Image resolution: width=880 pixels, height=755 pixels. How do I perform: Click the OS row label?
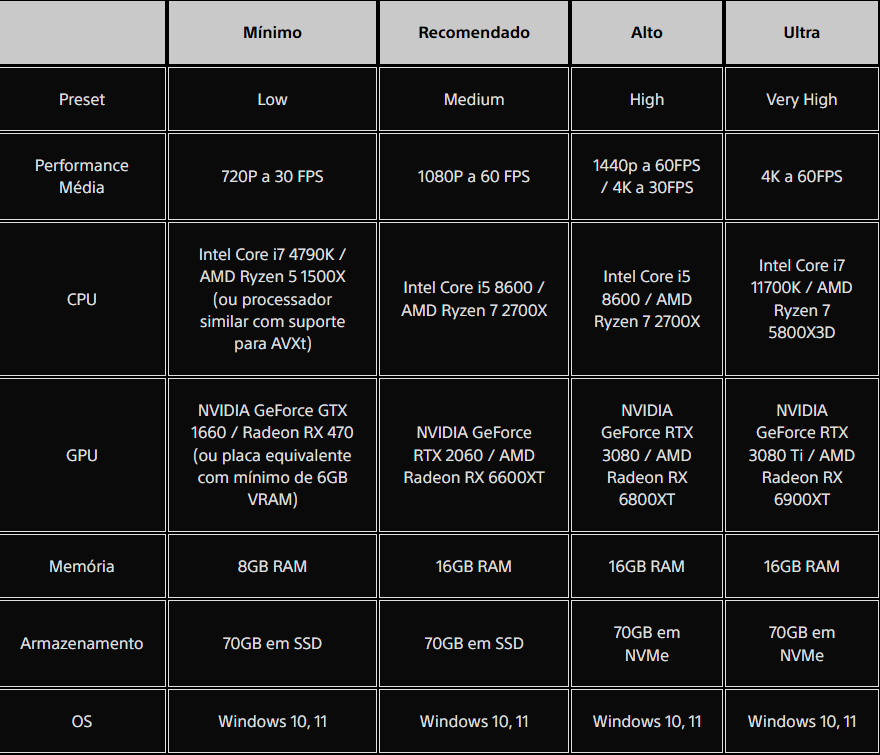click(82, 721)
